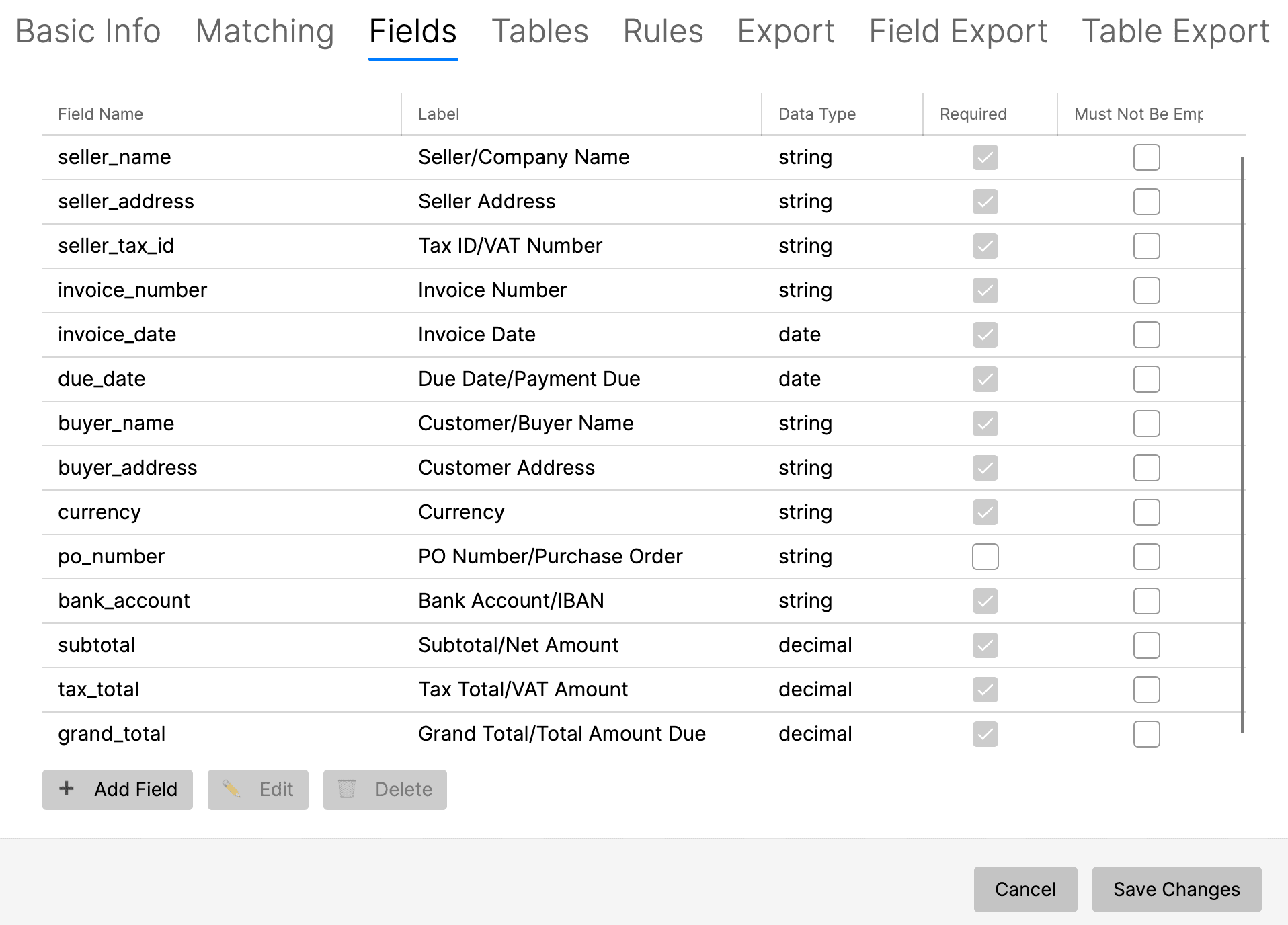Uncheck Required for invoice_date
Screen dimensions: 1288x925
984,334
